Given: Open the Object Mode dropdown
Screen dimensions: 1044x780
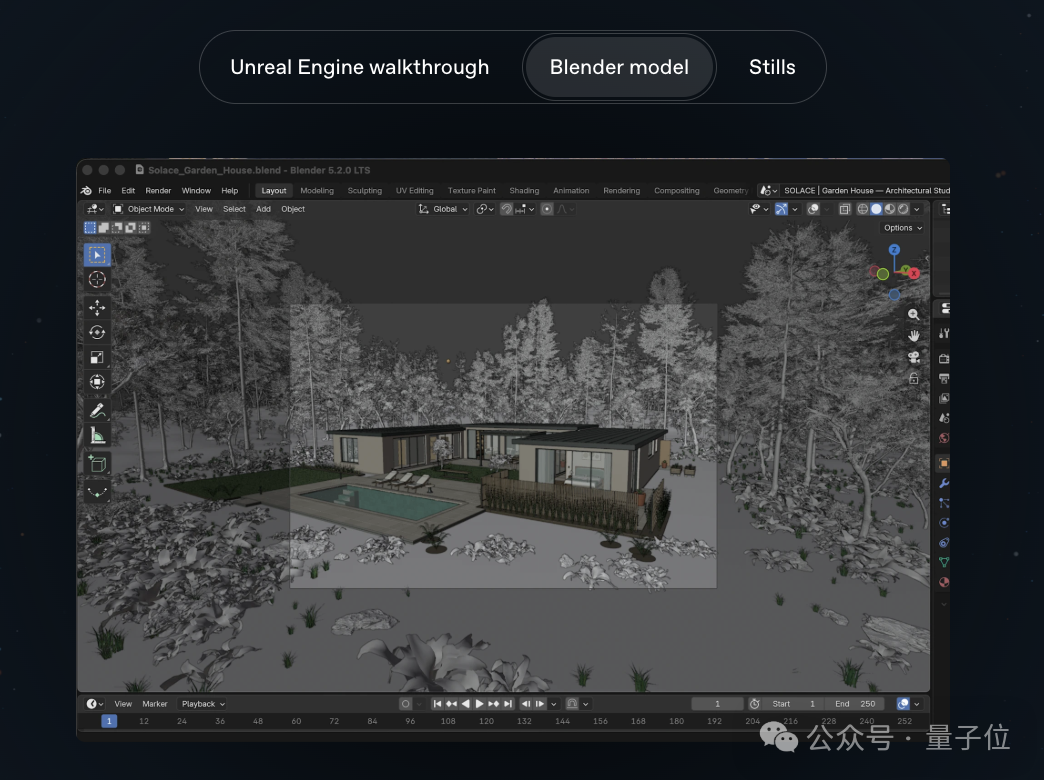Looking at the screenshot, I should click(x=149, y=209).
